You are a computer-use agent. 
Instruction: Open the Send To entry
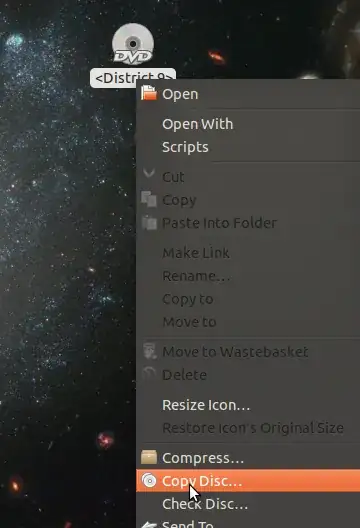pyautogui.click(x=248, y=523)
